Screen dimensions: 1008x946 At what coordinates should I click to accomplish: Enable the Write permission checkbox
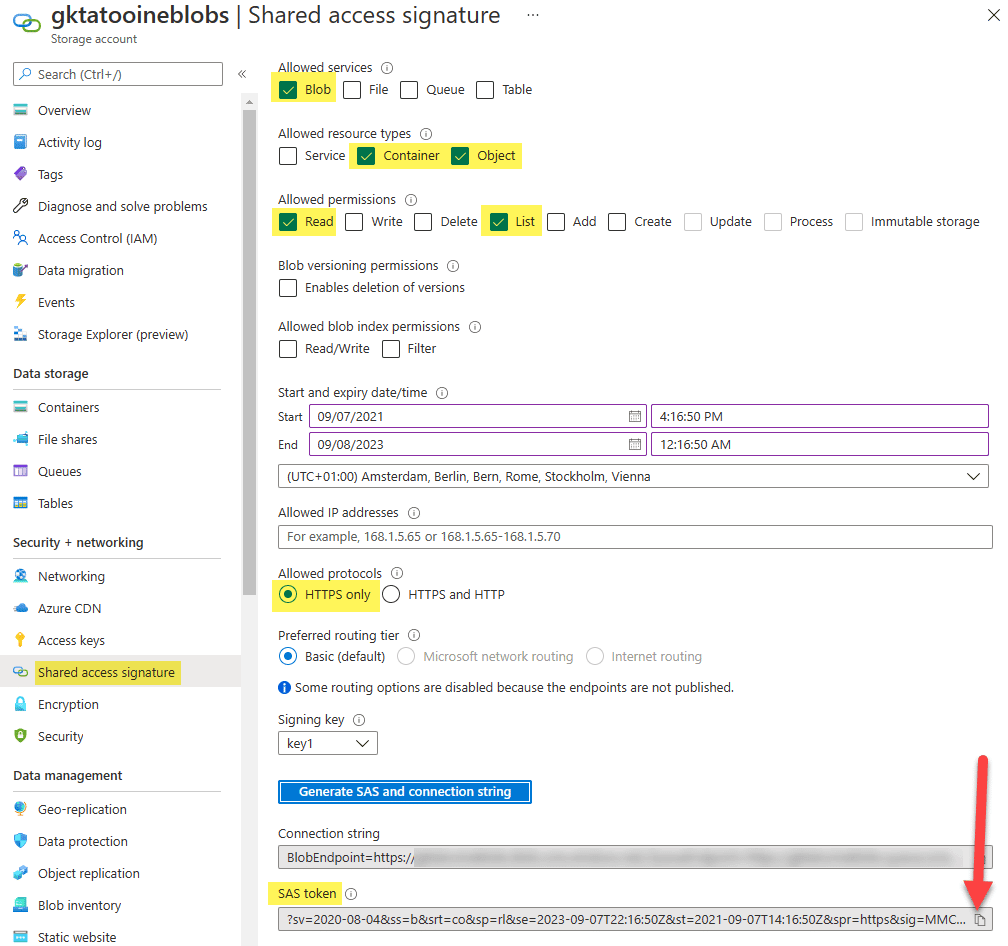click(x=354, y=222)
